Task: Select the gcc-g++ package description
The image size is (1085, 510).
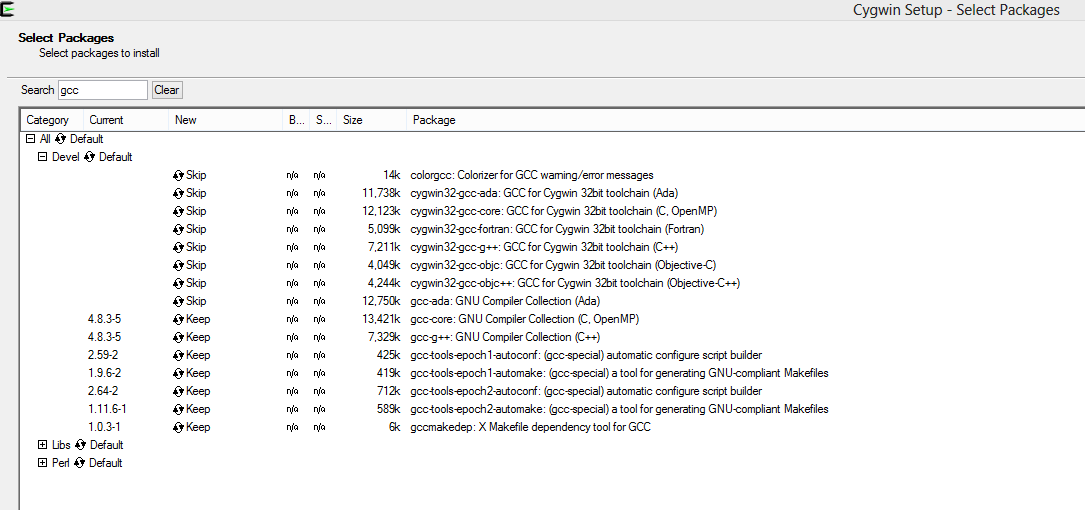Action: pyautogui.click(x=505, y=337)
